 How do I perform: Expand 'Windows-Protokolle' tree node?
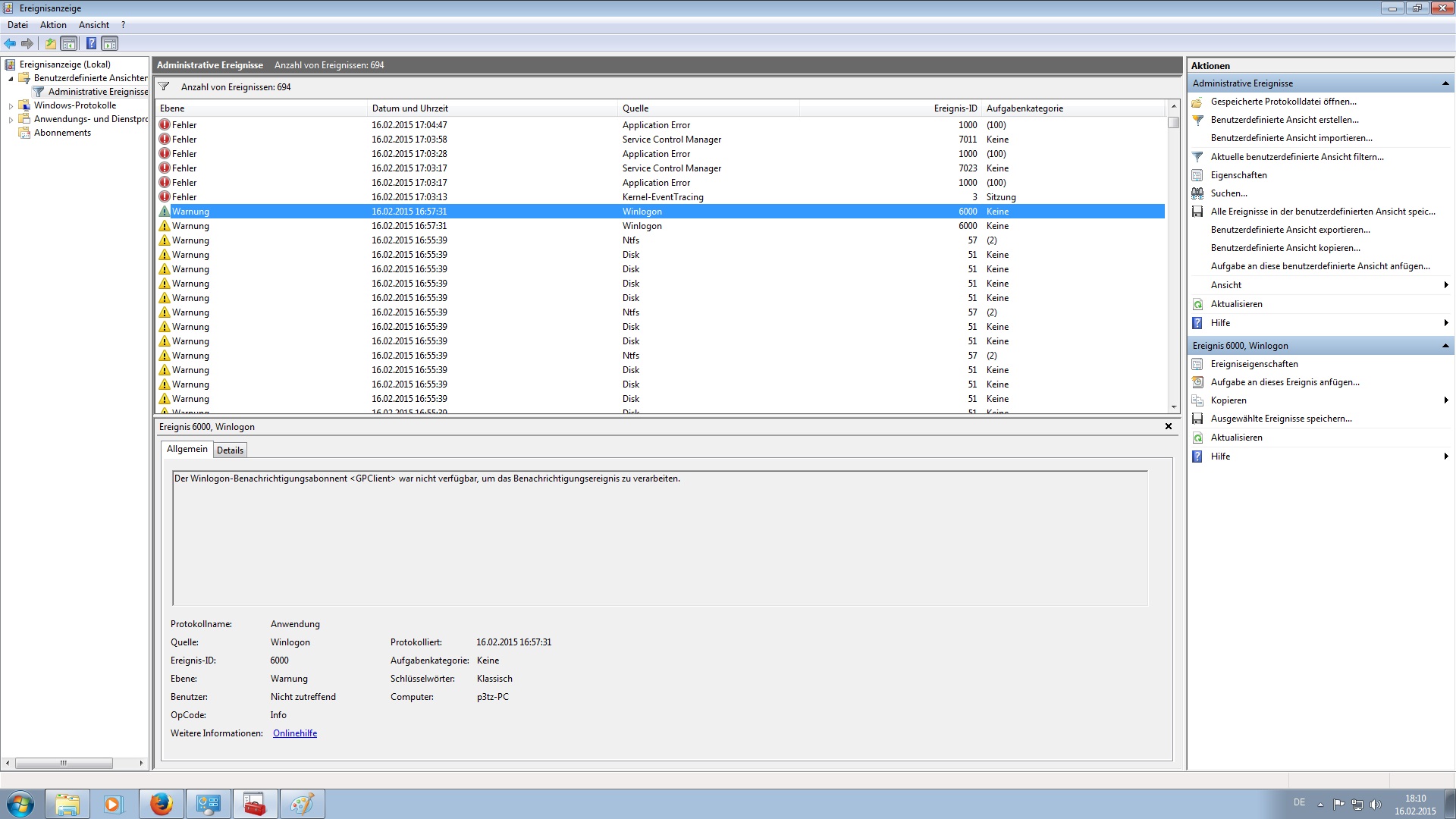point(11,106)
